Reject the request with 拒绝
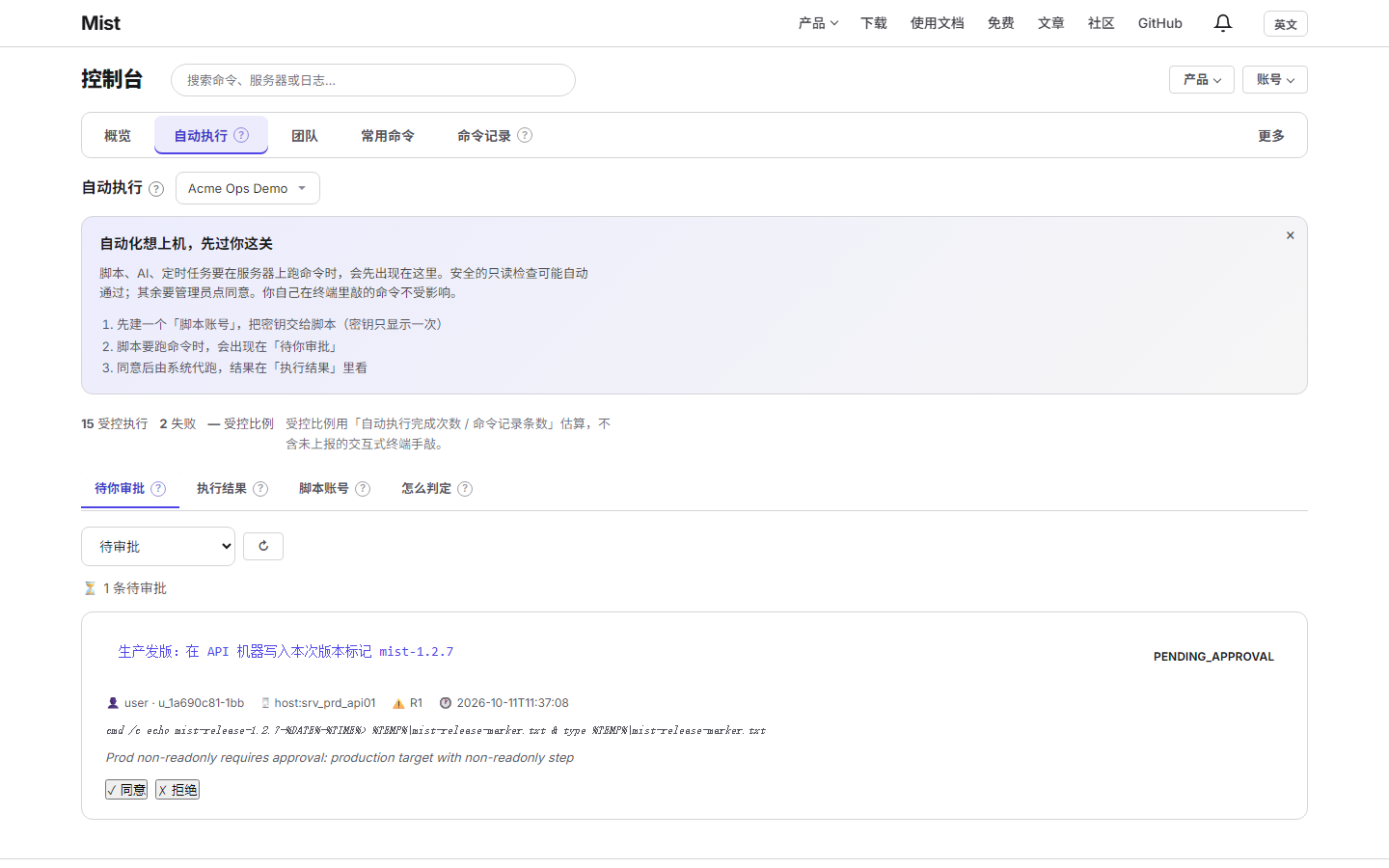The width and height of the screenshot is (1389, 868). (177, 790)
